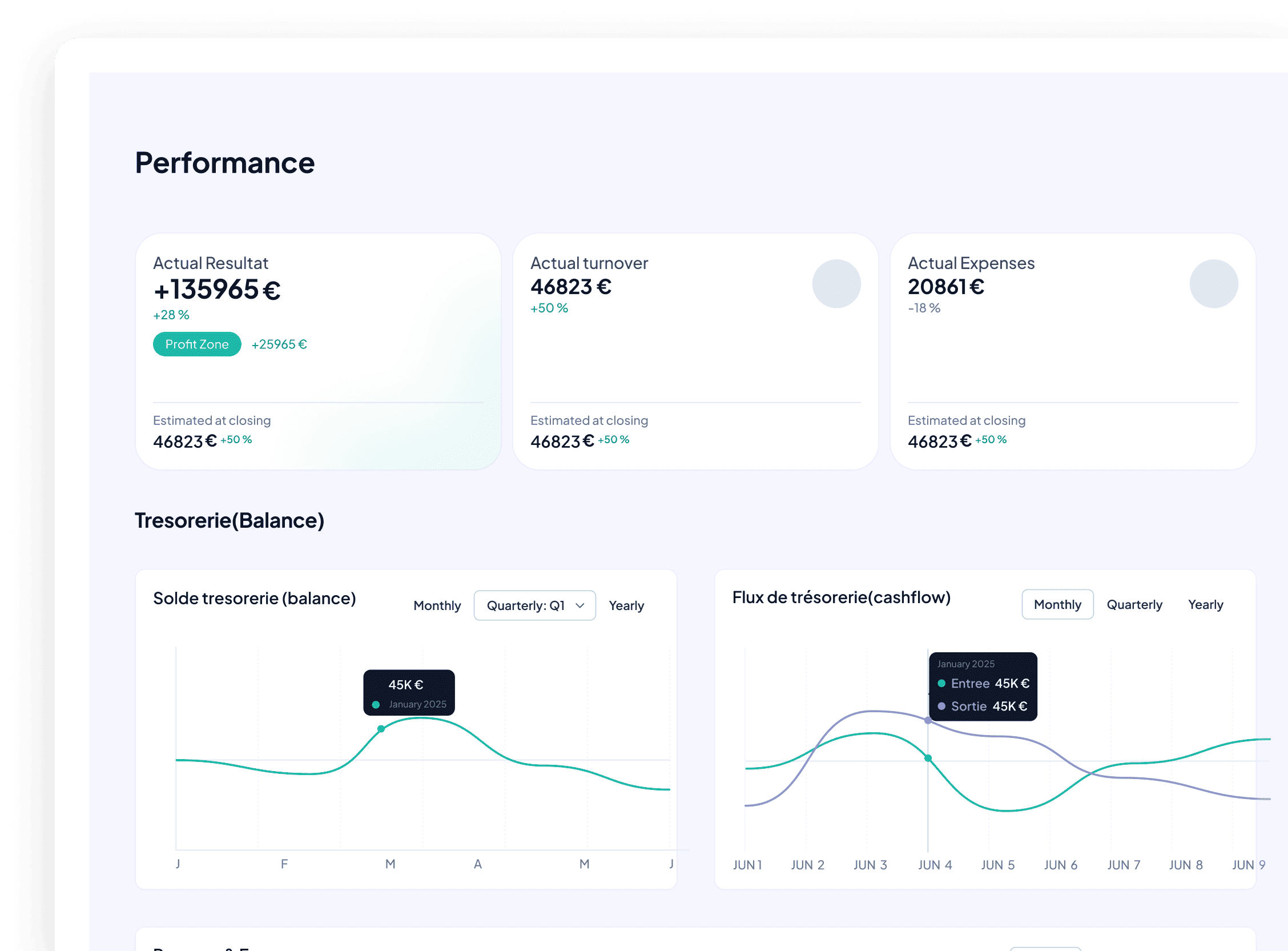The height and width of the screenshot is (951, 1288).
Task: Click purple Sortie point on cashflow chart
Action: (x=927, y=720)
